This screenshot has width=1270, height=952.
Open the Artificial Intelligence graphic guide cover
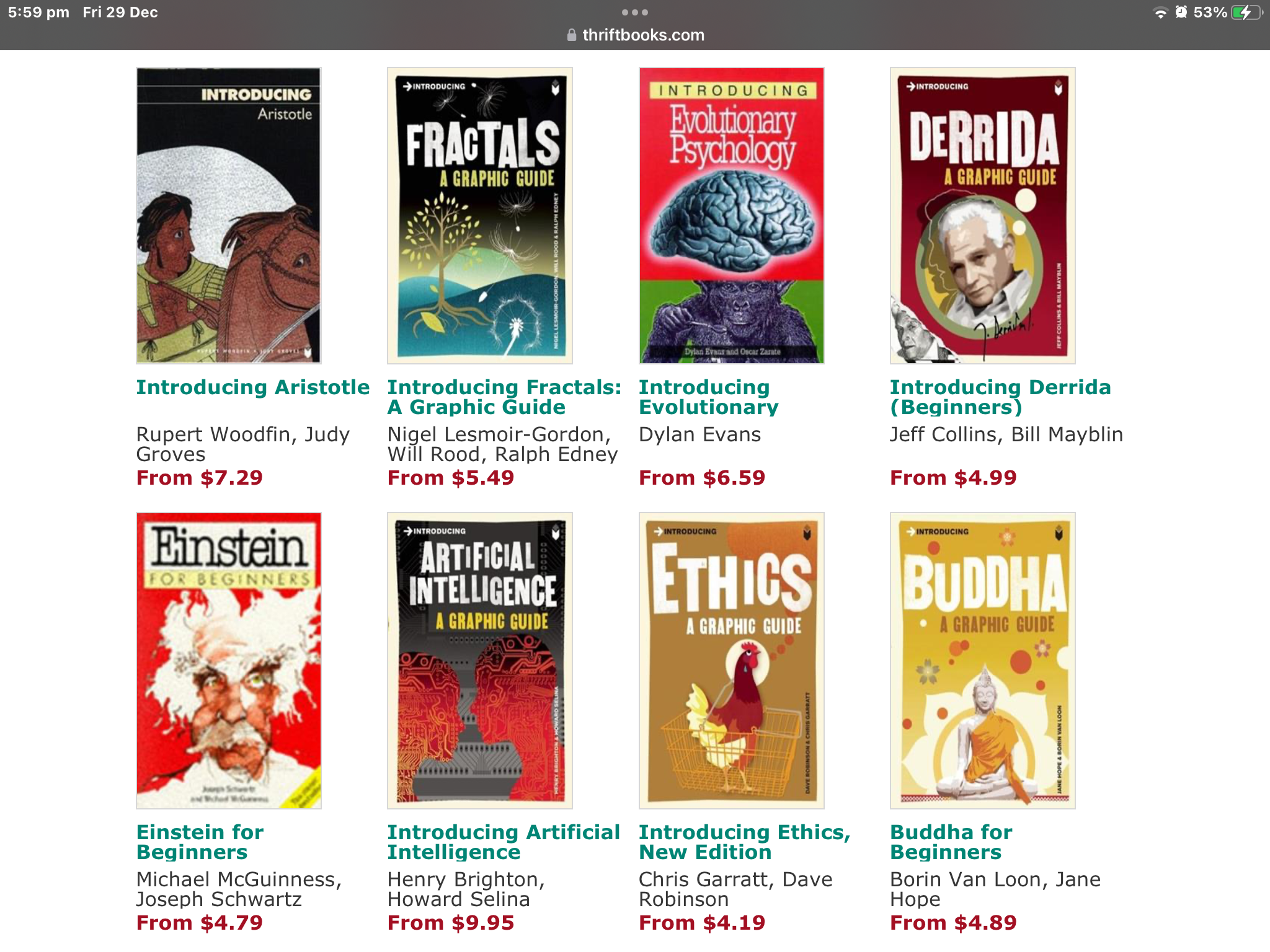pyautogui.click(x=480, y=660)
